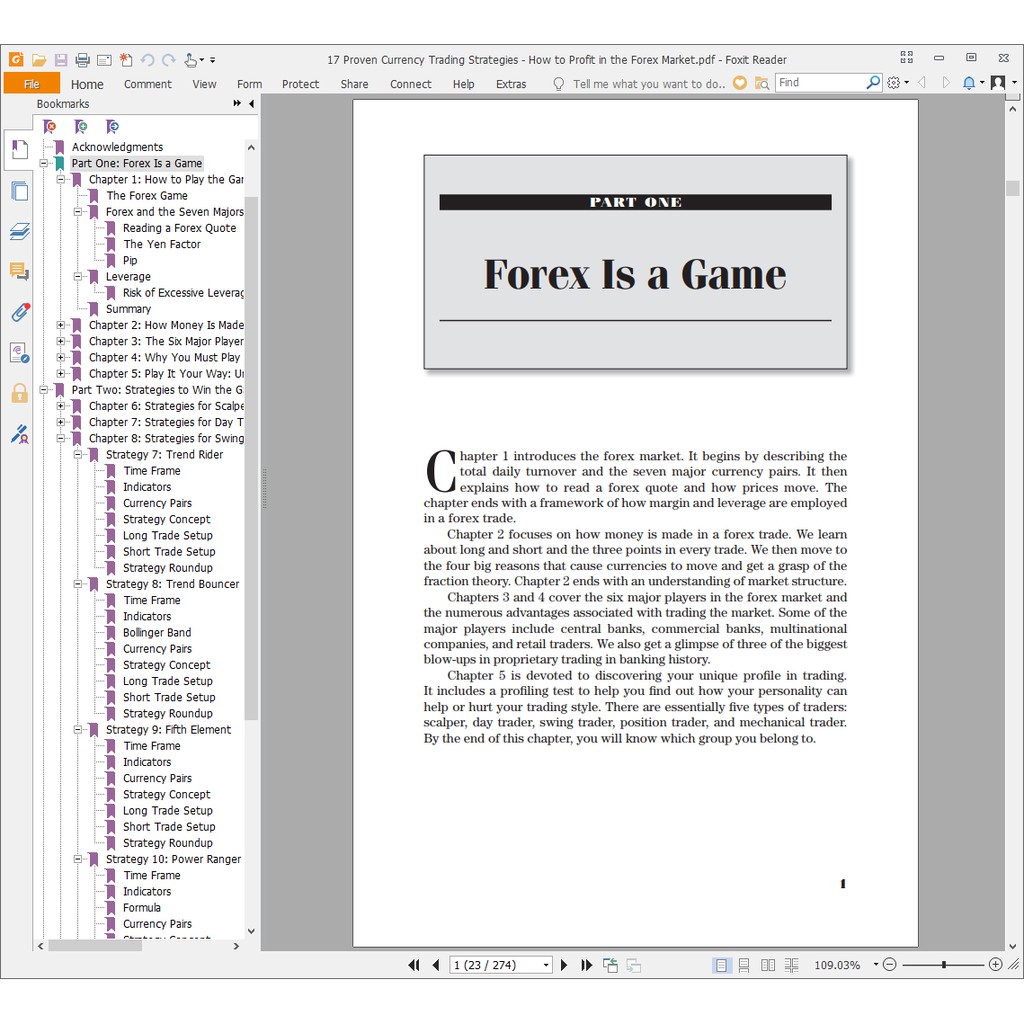Open file using the folder icon
The image size is (1024, 1024).
39,60
